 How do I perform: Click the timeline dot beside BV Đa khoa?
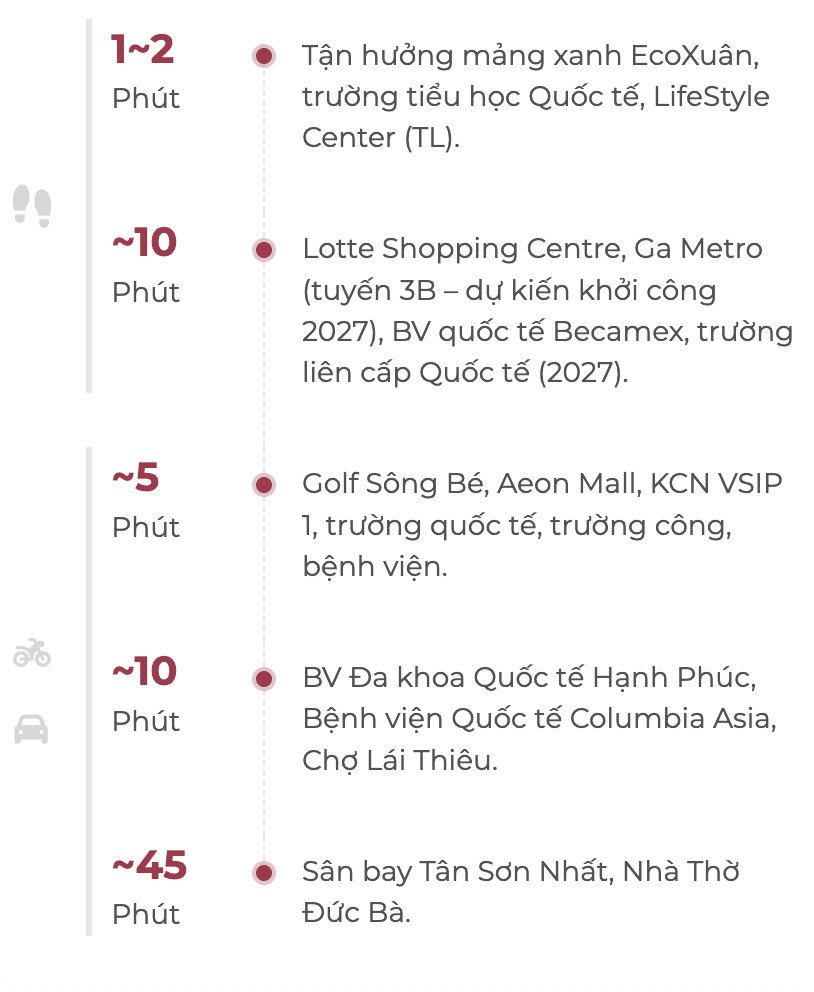point(264,679)
